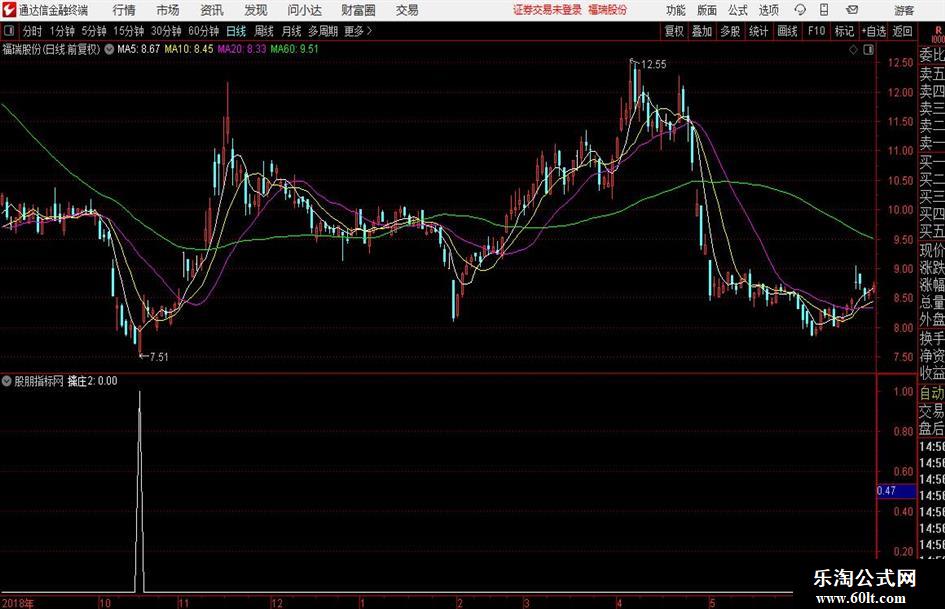Image resolution: width=945 pixels, height=609 pixels.
Task: Toggle the right sidebar panel icon
Action: 868,50
